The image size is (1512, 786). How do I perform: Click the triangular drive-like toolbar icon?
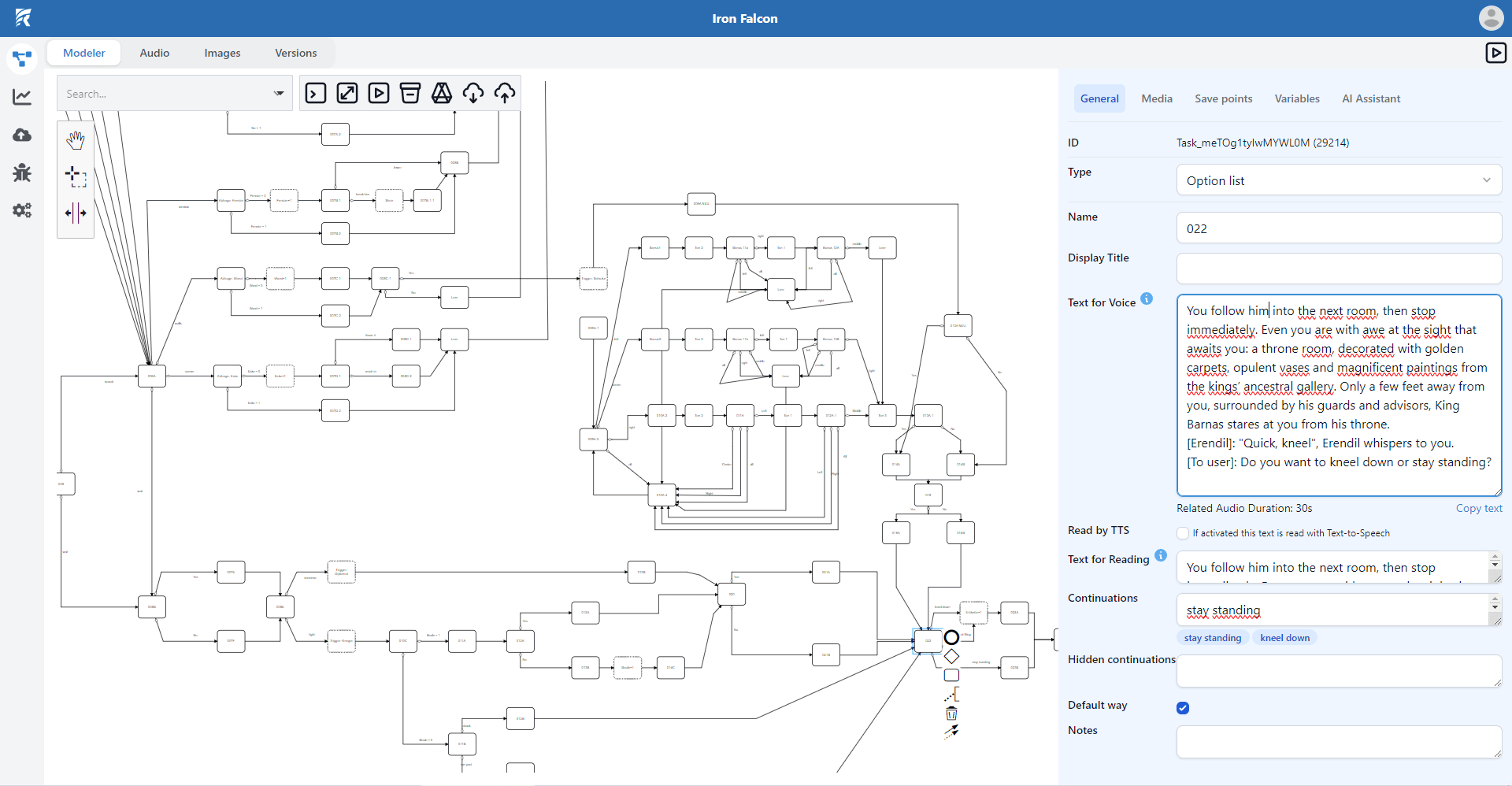pyautogui.click(x=442, y=93)
